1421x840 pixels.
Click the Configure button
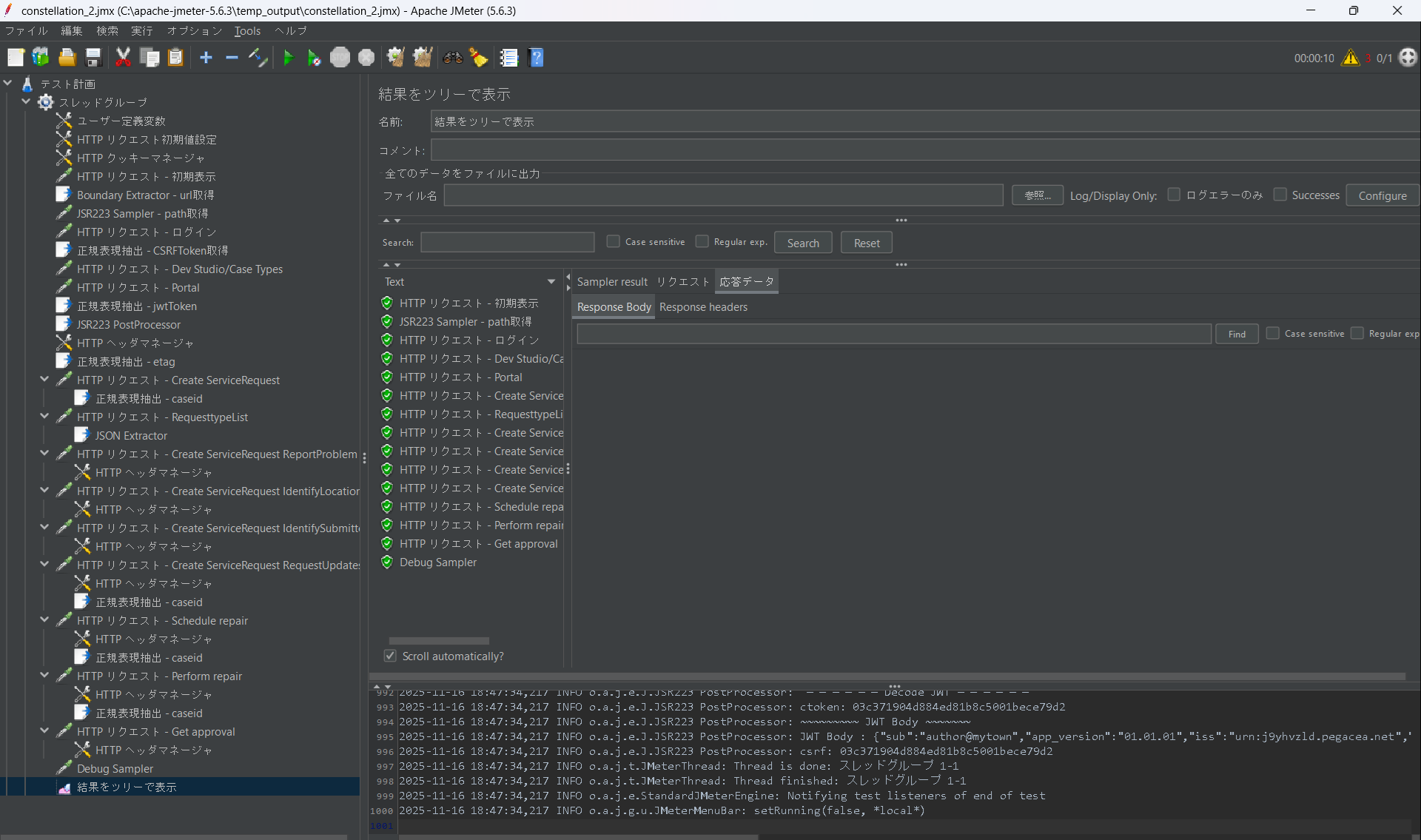(1382, 195)
